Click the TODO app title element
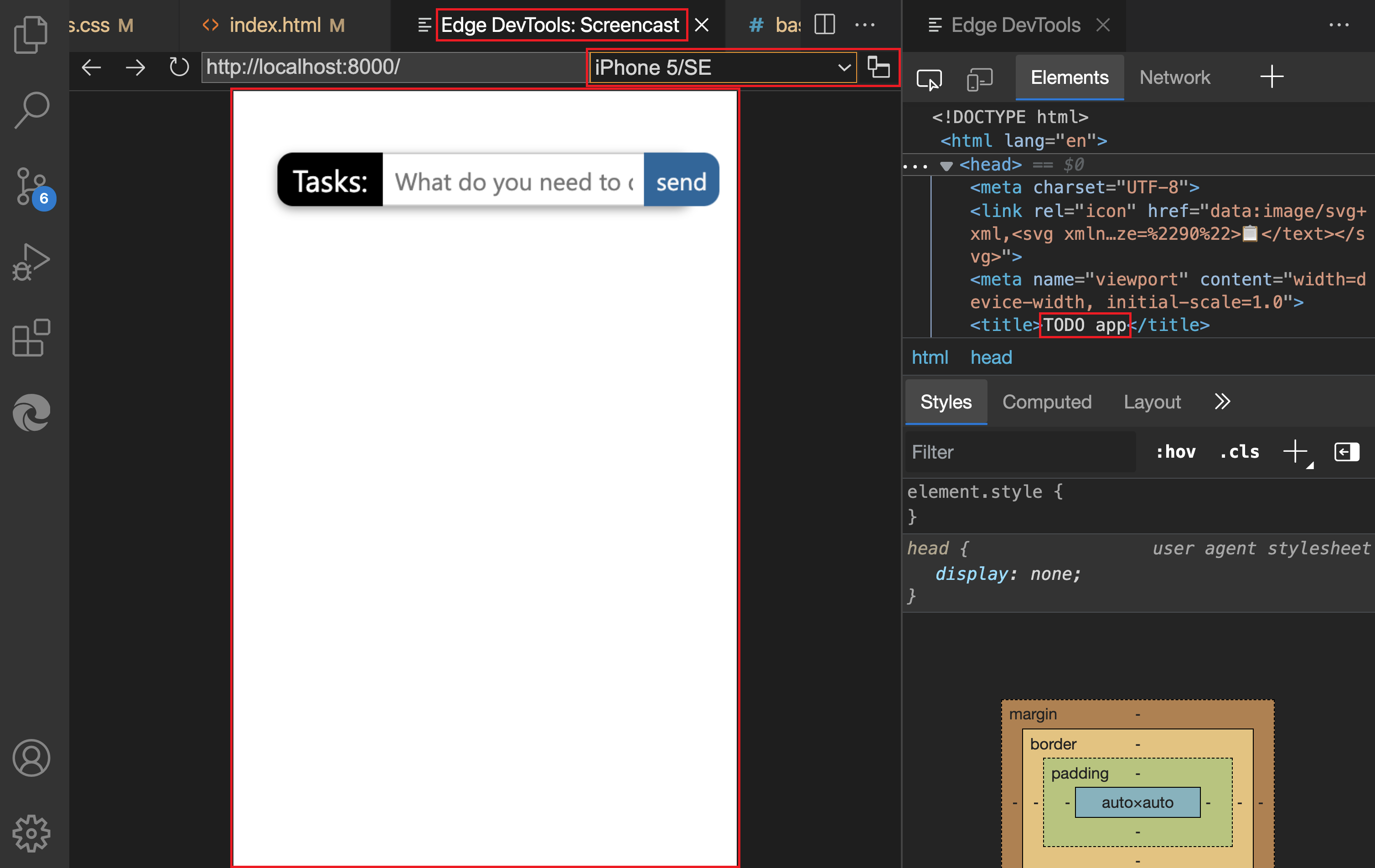Image resolution: width=1375 pixels, height=868 pixels. [1084, 325]
